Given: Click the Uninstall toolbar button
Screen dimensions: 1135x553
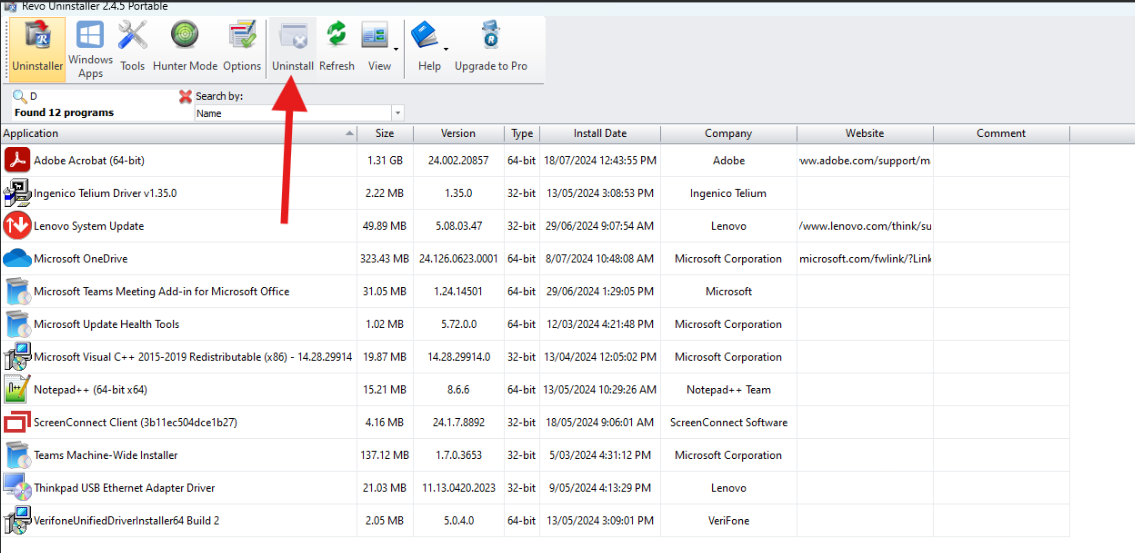Looking at the screenshot, I should (292, 47).
